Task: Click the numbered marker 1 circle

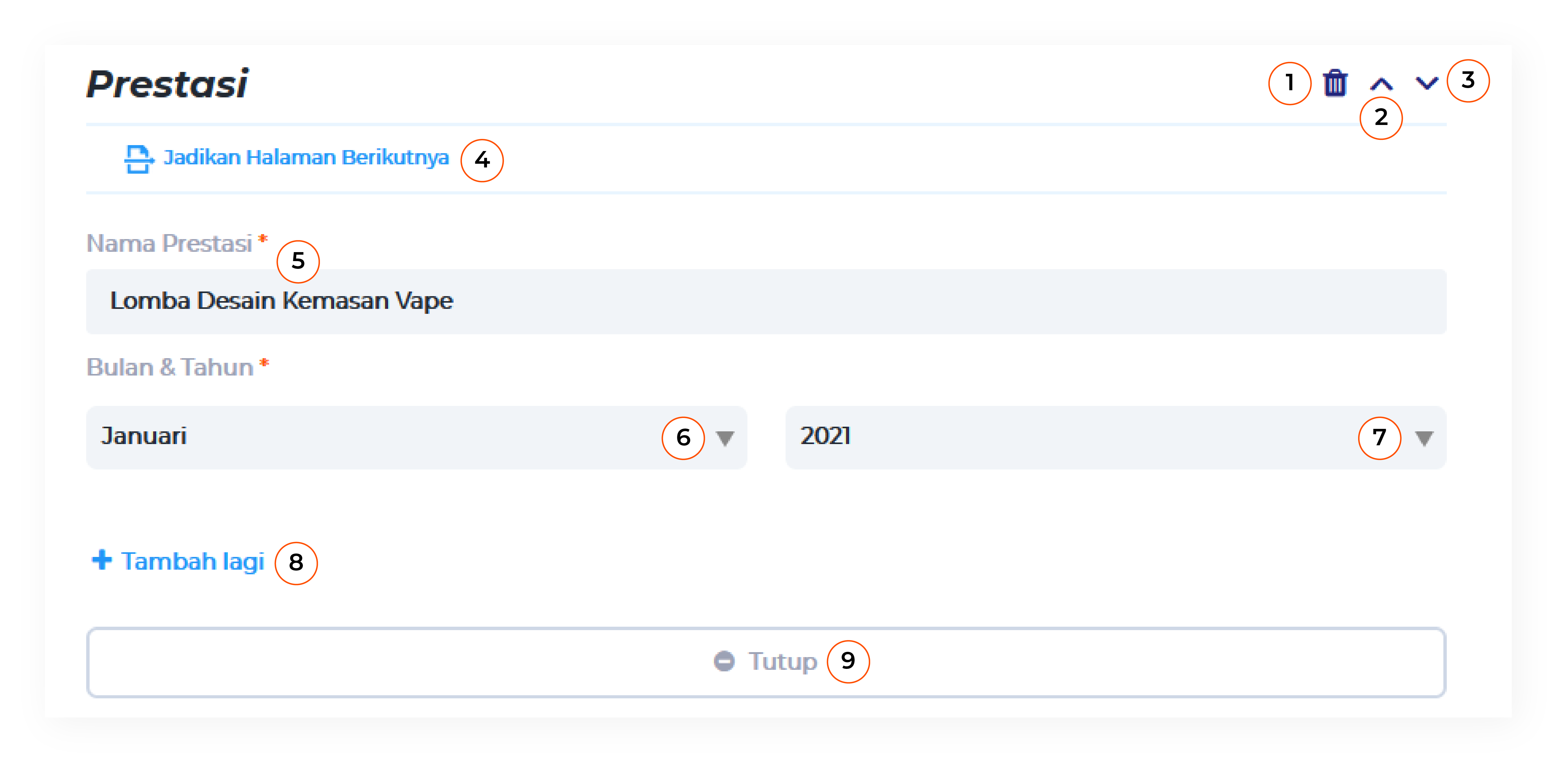Action: [1289, 83]
